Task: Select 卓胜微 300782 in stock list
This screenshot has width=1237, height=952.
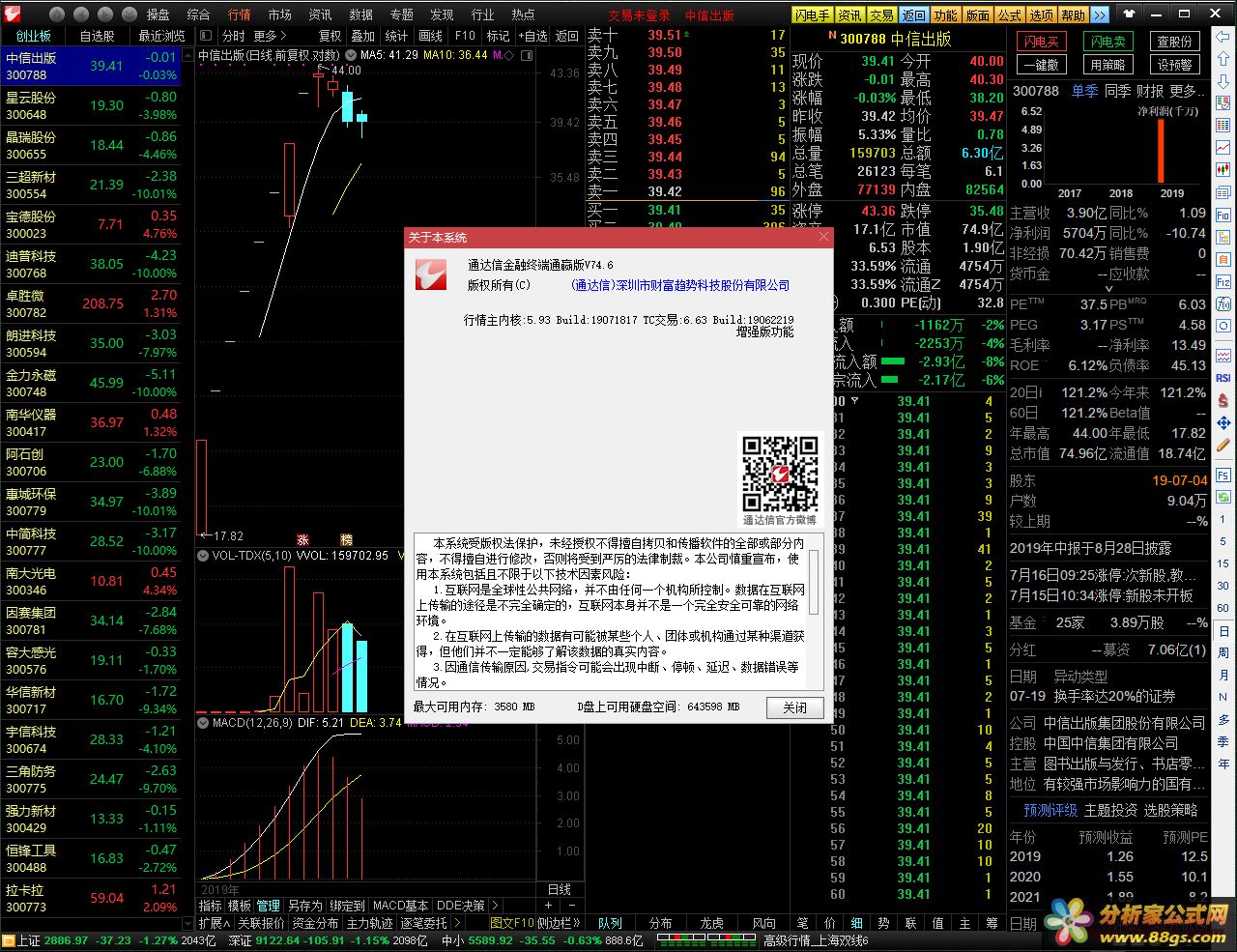Action: click(x=92, y=303)
